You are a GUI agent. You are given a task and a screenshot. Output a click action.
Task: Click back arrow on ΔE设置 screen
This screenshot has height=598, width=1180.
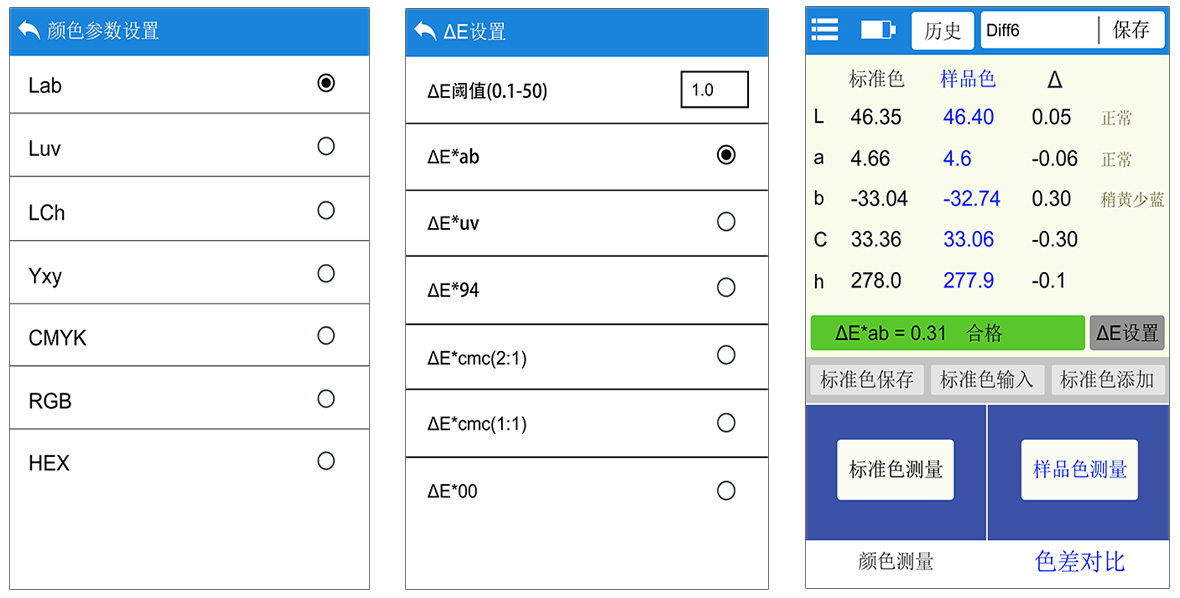(424, 32)
